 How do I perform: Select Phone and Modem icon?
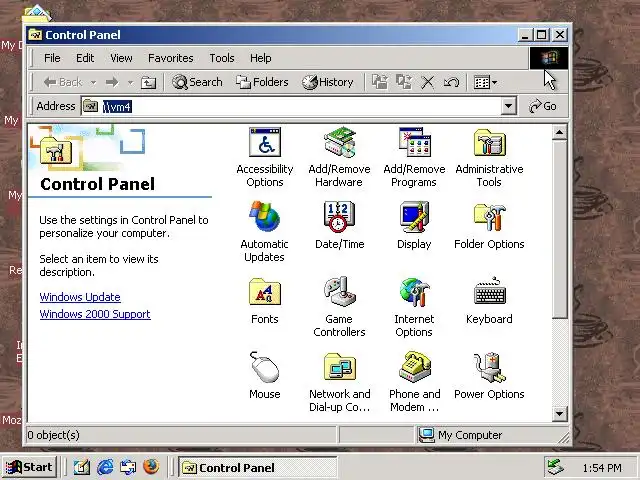tap(414, 382)
